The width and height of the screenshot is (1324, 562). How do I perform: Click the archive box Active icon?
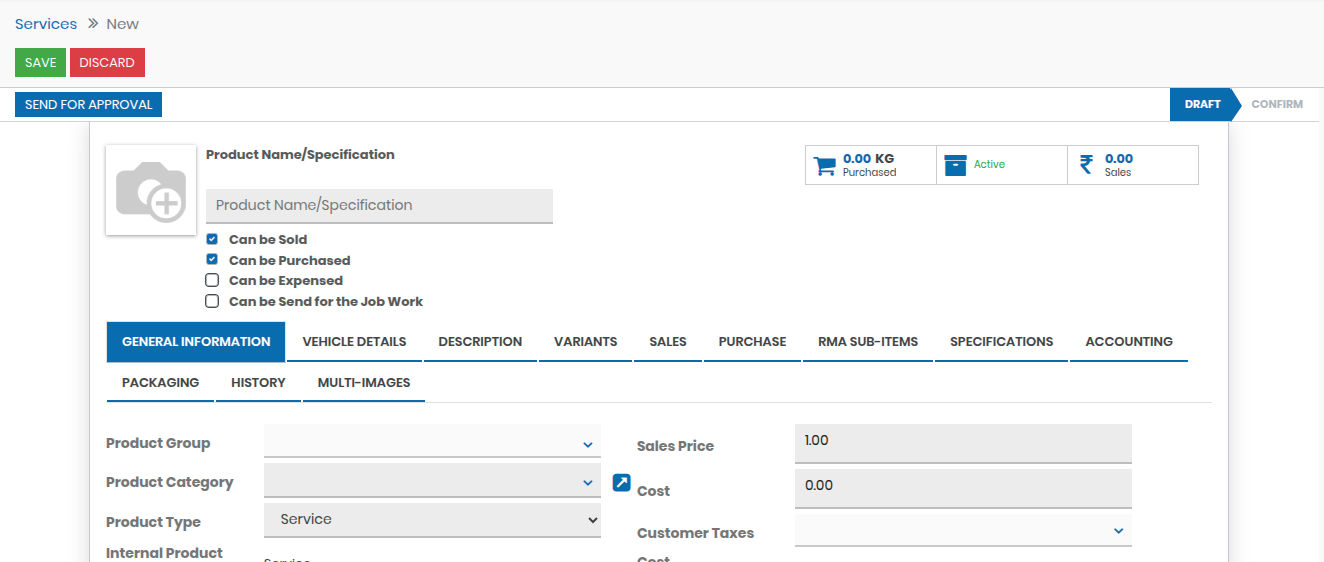[x=955, y=165]
